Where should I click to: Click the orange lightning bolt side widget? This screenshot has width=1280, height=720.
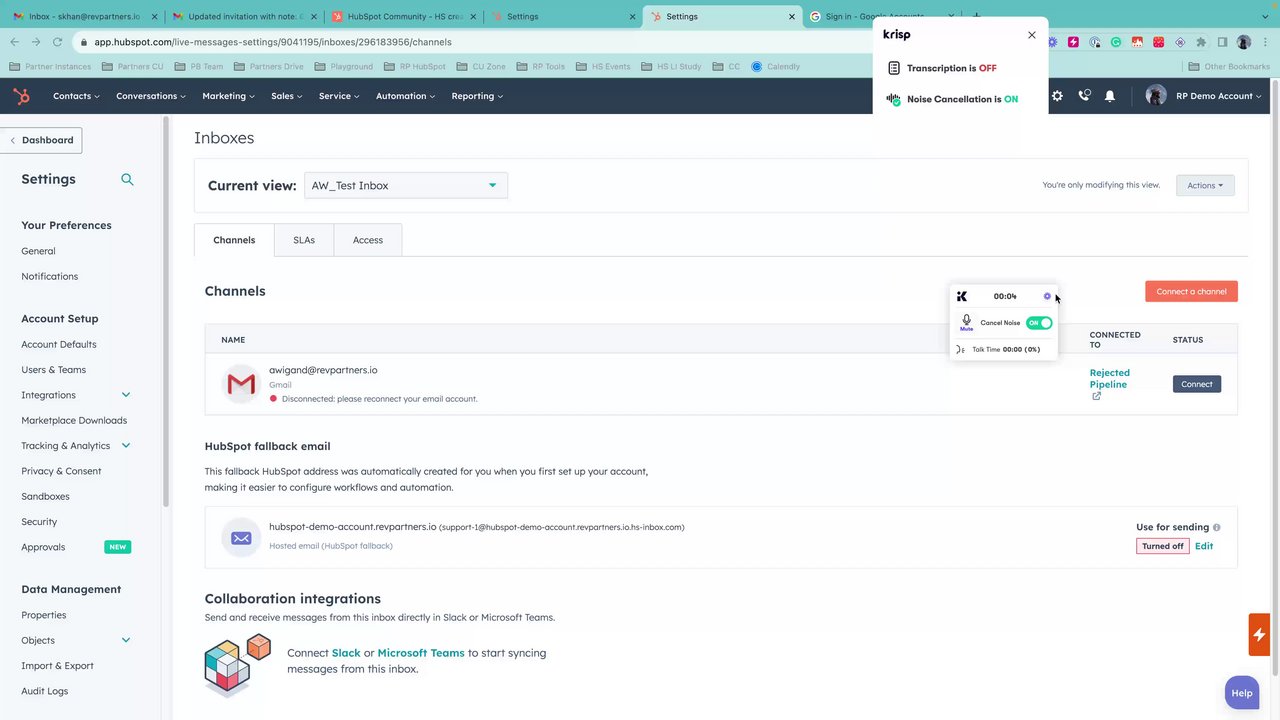point(1259,635)
